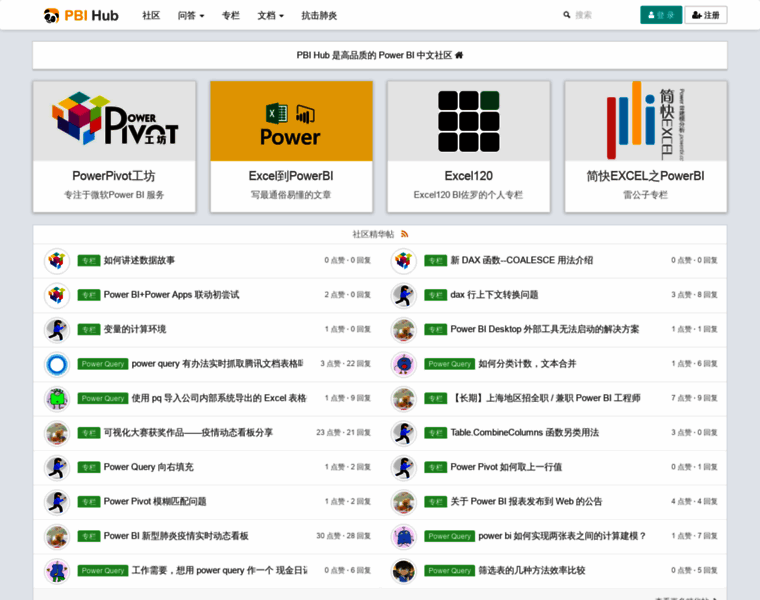Expand the 文档 dropdown menu
This screenshot has height=600, width=760.
(270, 16)
